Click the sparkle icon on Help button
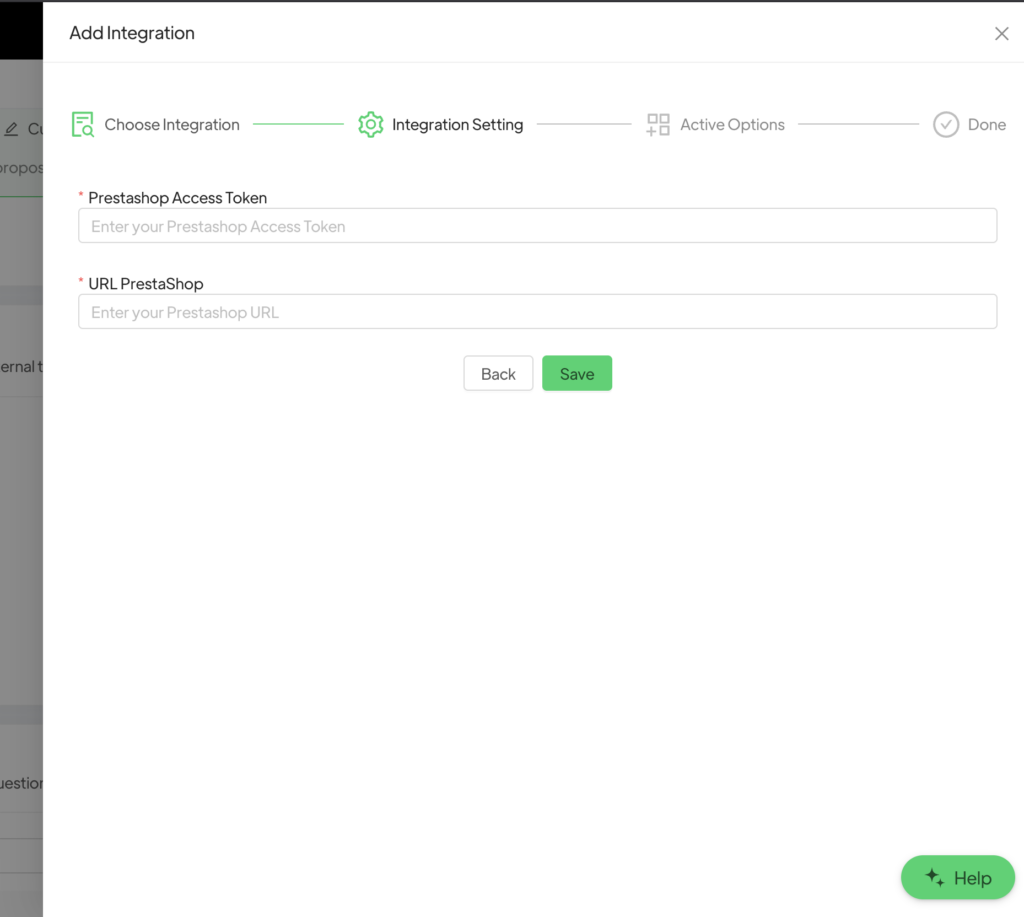The image size is (1024, 917). pyautogui.click(x=935, y=878)
